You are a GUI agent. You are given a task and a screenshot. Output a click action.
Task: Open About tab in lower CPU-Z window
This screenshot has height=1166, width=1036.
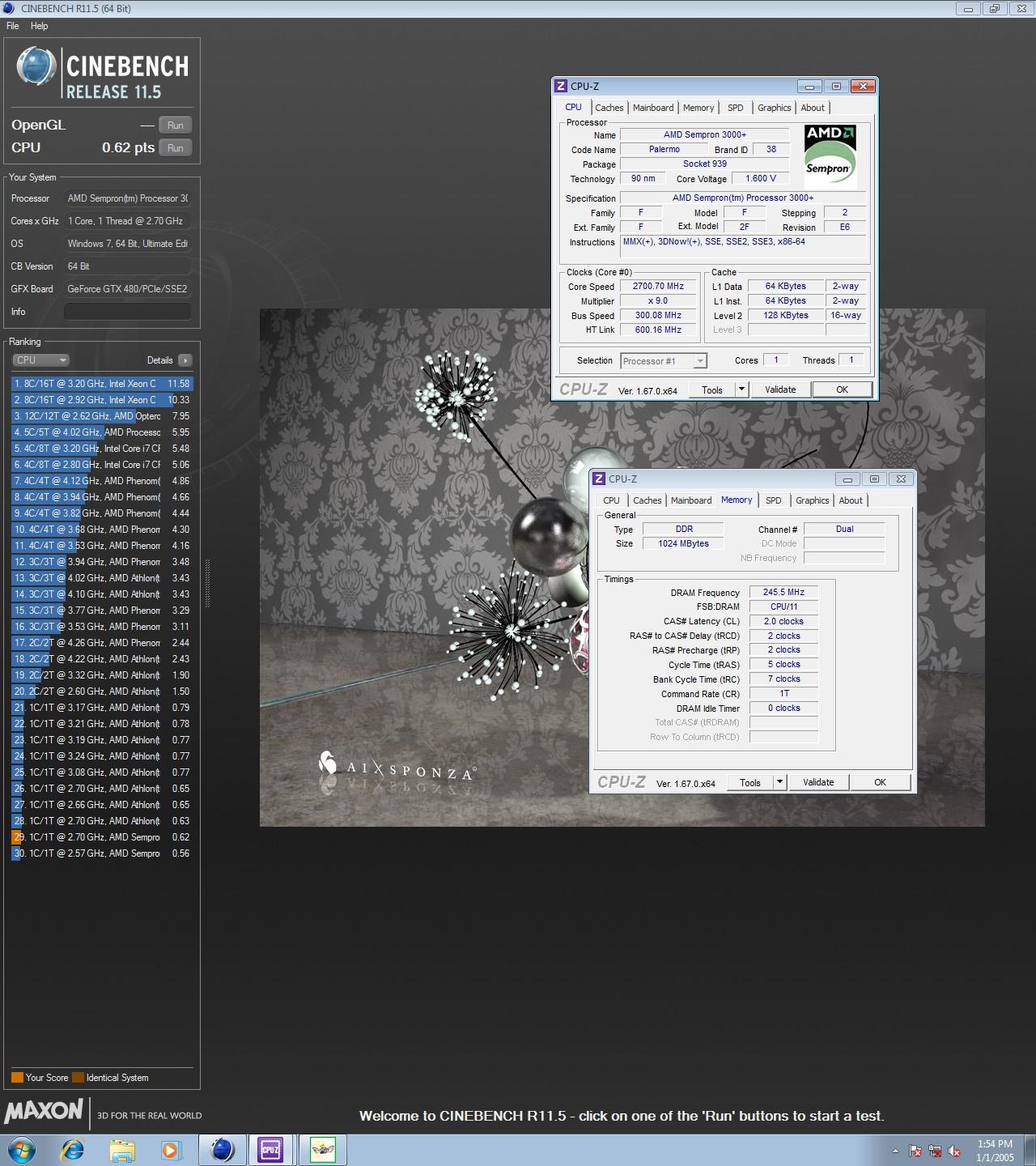point(851,500)
